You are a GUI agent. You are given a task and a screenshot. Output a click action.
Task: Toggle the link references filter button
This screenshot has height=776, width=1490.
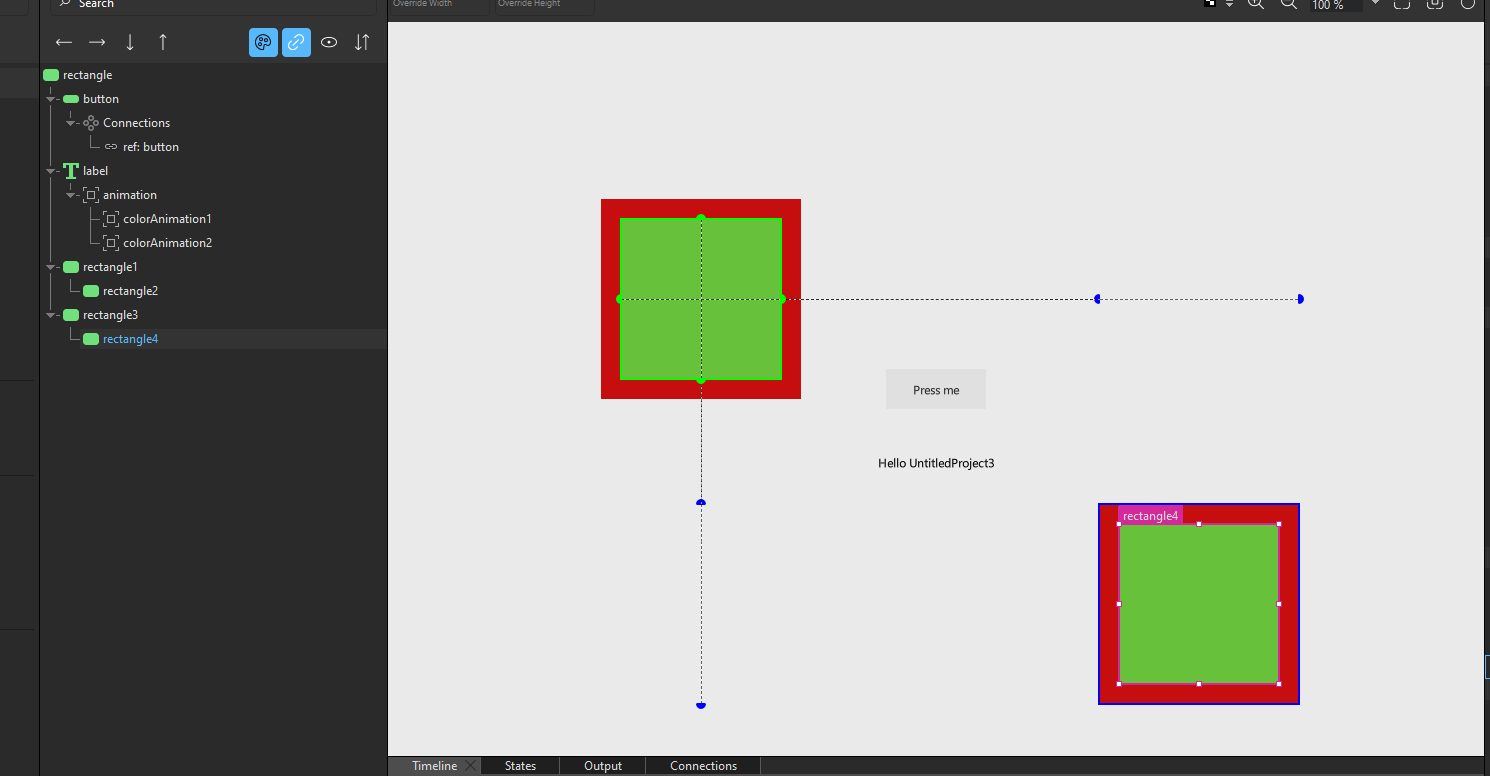click(x=296, y=42)
